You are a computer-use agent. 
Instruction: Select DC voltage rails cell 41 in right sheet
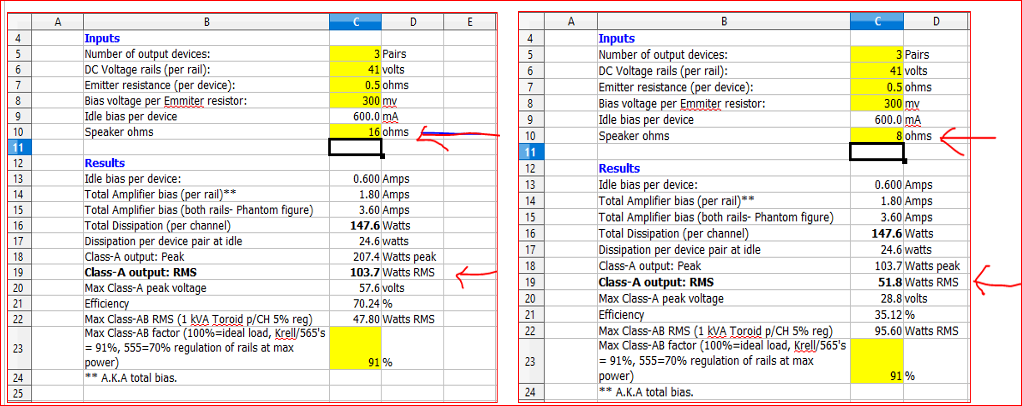point(876,71)
